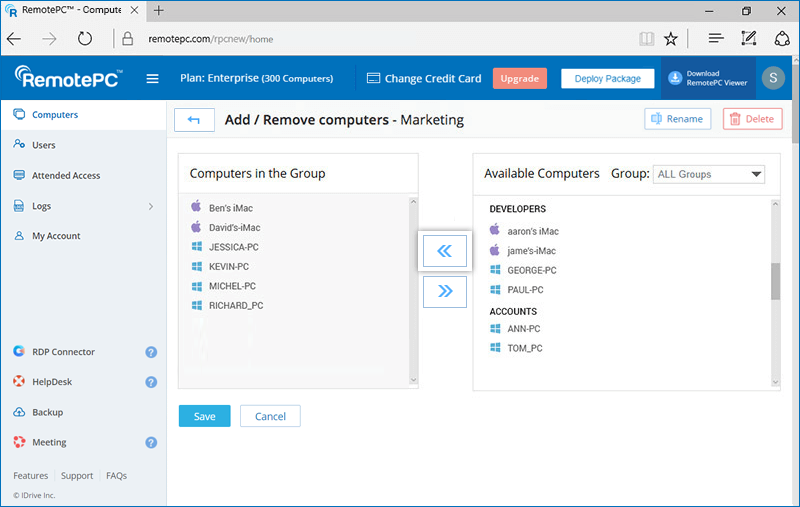
Task: Cancel the group changes
Action: click(x=270, y=416)
